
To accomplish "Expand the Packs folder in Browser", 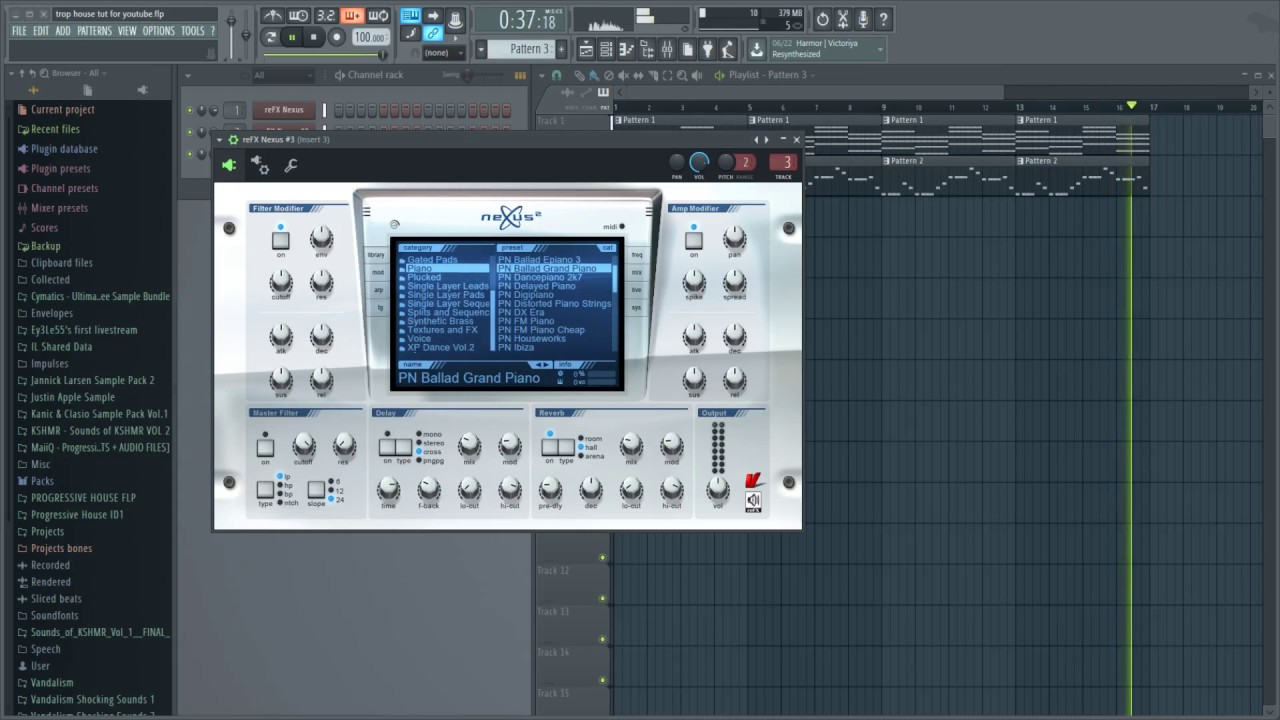I will [41, 480].
